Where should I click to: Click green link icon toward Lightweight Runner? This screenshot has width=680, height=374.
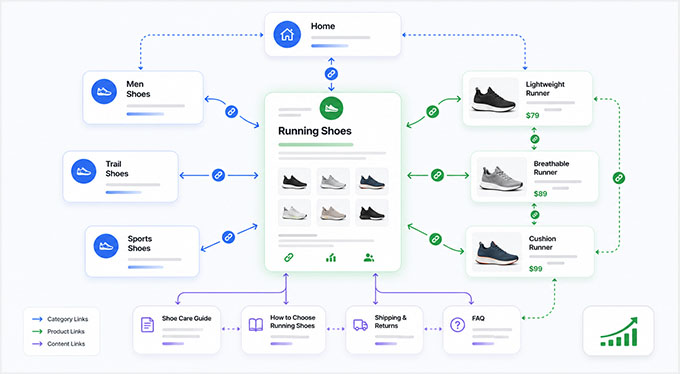click(432, 112)
